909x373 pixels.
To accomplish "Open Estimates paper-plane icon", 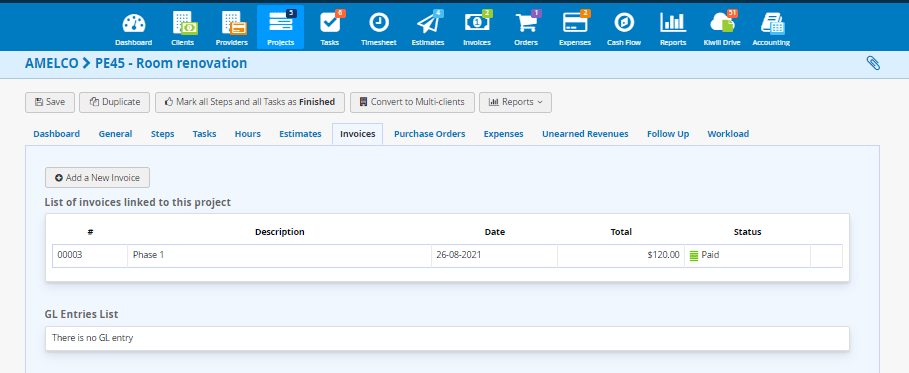I will click(428, 23).
